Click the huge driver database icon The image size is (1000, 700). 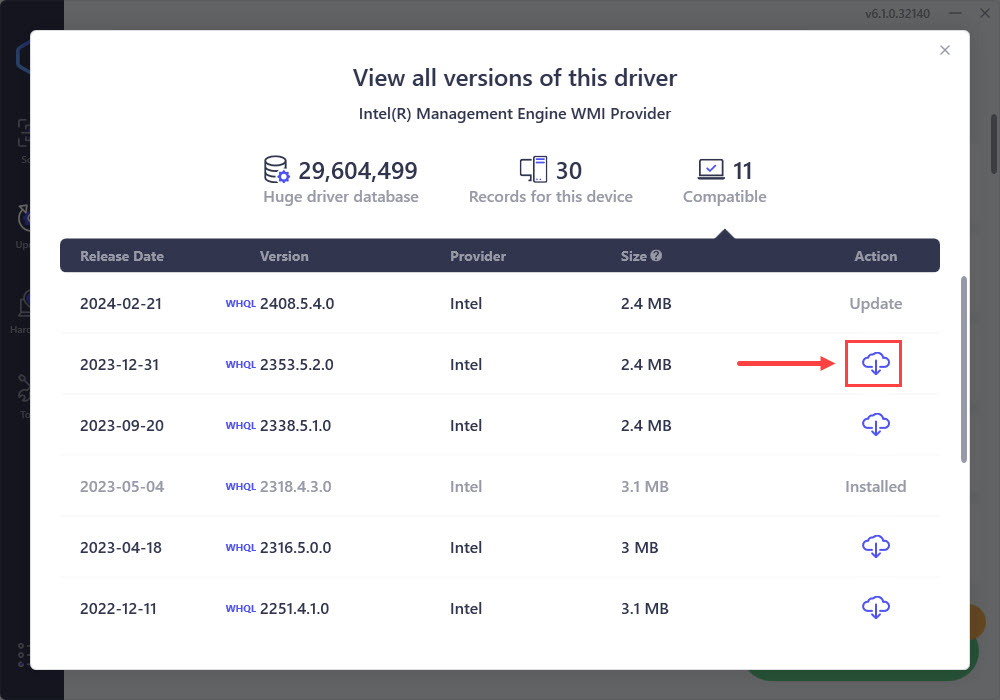(x=277, y=170)
